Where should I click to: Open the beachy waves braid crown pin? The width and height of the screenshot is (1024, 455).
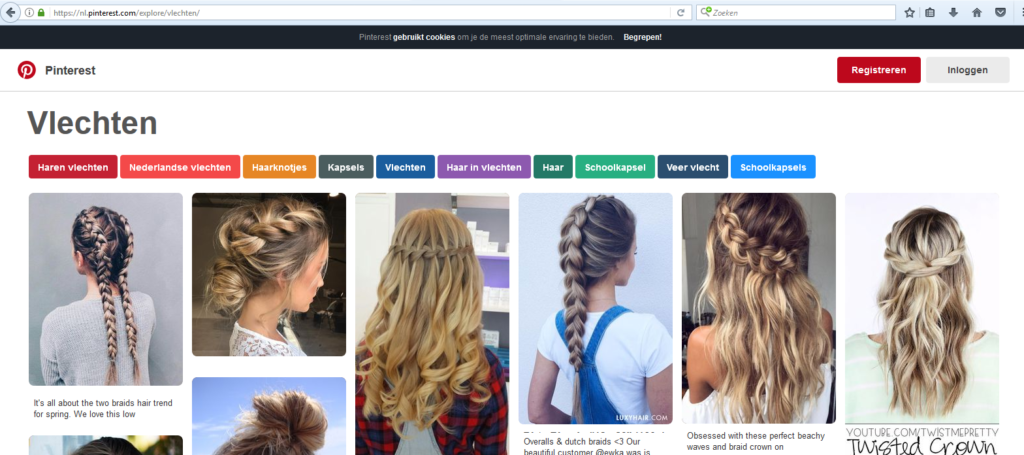(759, 308)
